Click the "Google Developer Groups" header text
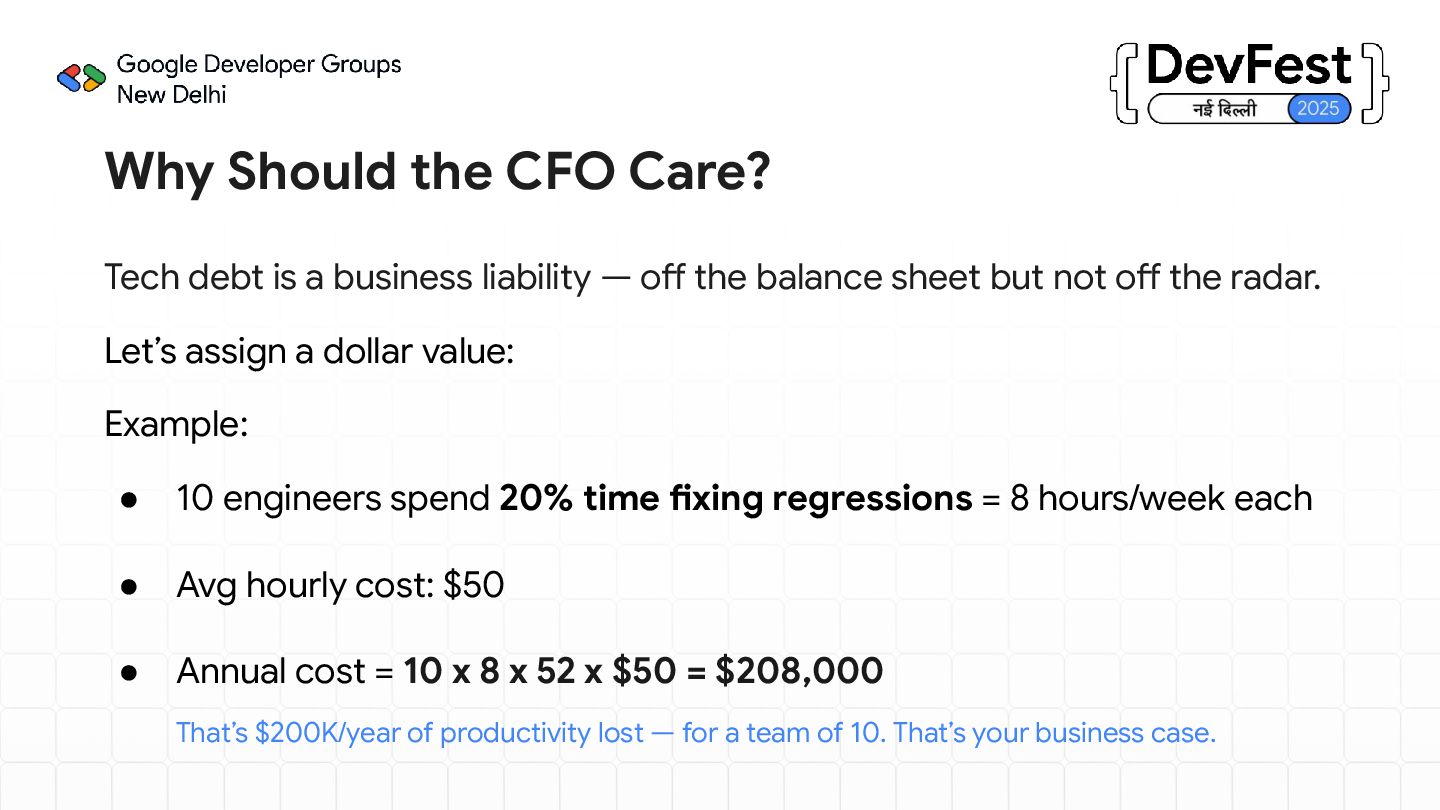Viewport: 1440px width, 810px height. click(x=259, y=65)
